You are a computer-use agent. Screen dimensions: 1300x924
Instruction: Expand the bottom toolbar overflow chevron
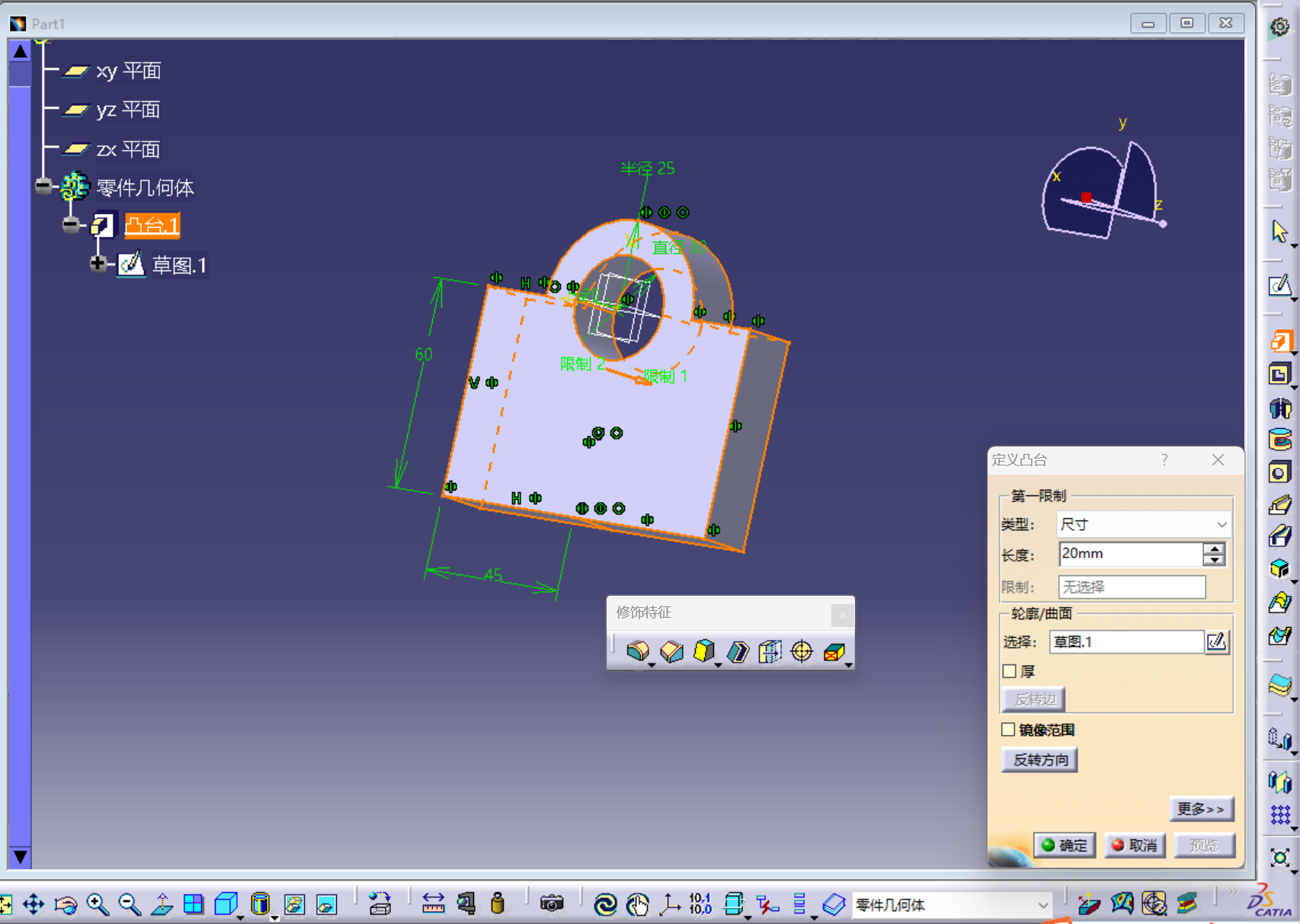tap(1232, 892)
